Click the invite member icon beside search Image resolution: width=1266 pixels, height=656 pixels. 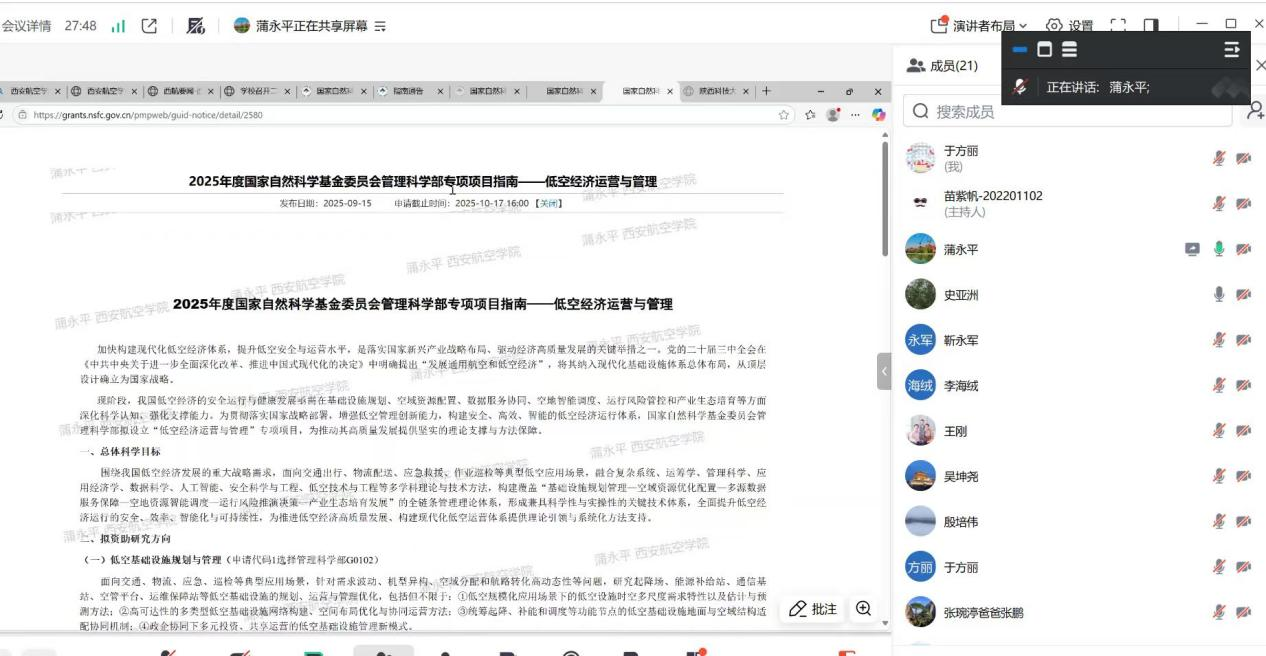tap(1254, 111)
